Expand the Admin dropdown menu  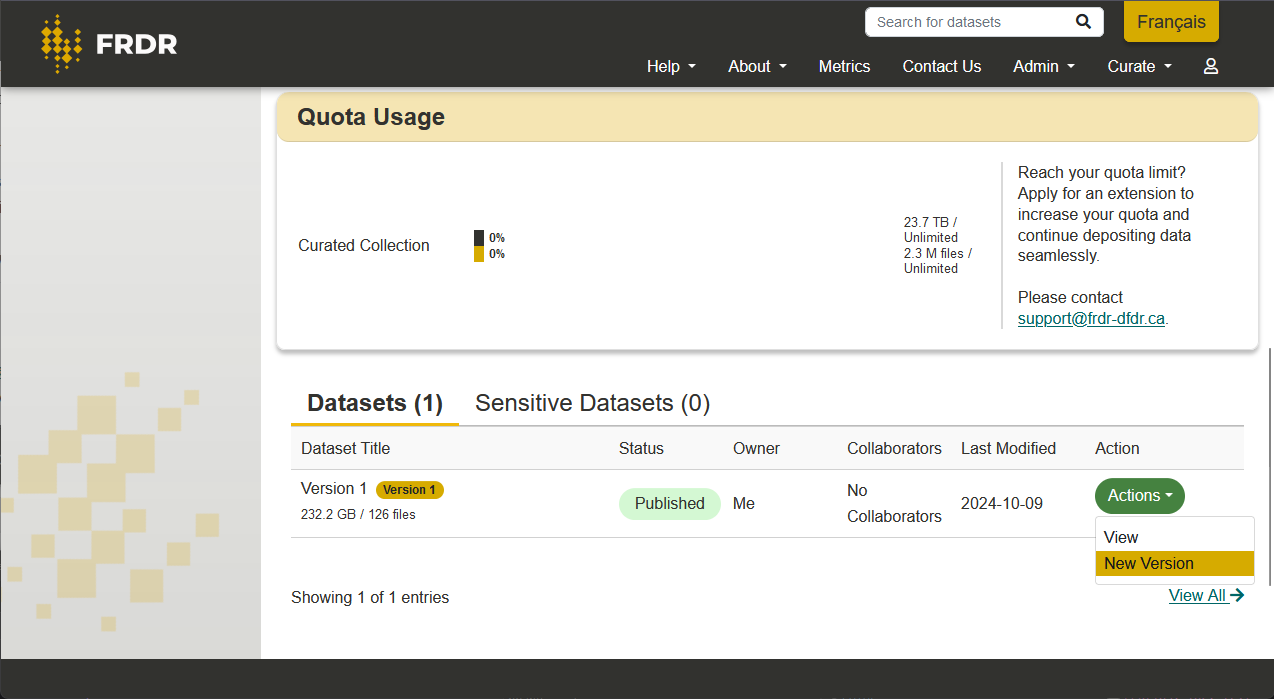click(1044, 66)
